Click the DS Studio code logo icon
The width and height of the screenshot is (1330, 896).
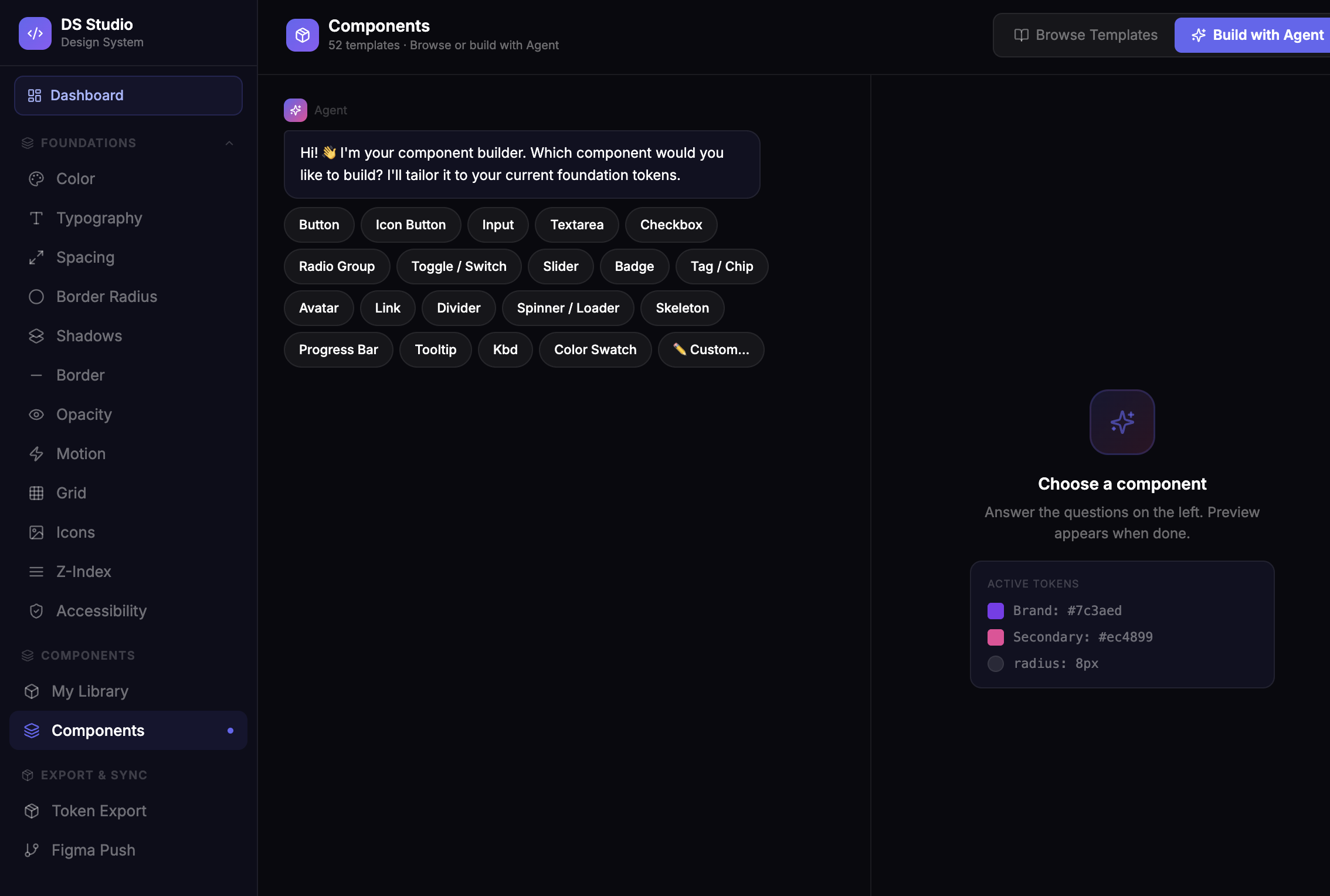pyautogui.click(x=35, y=33)
